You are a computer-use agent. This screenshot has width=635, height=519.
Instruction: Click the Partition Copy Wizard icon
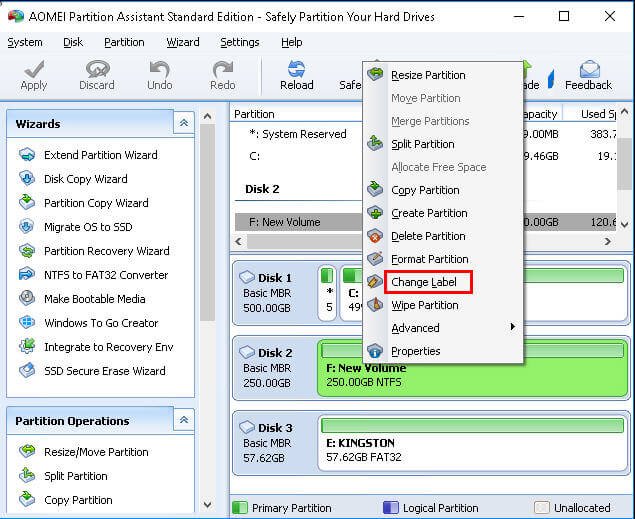pos(27,202)
